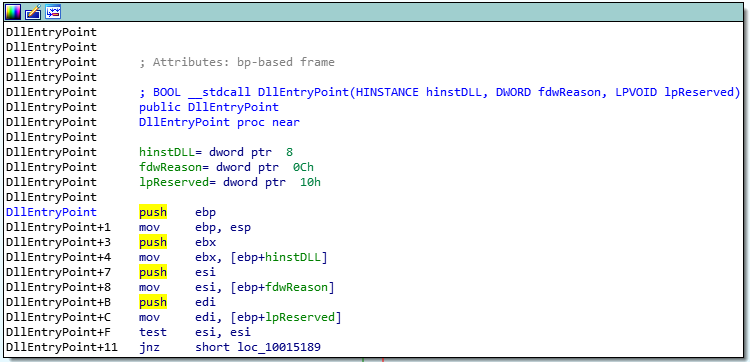The width and height of the screenshot is (750, 362).
Task: Click the group nodes icon in header
Action: [x=53, y=12]
